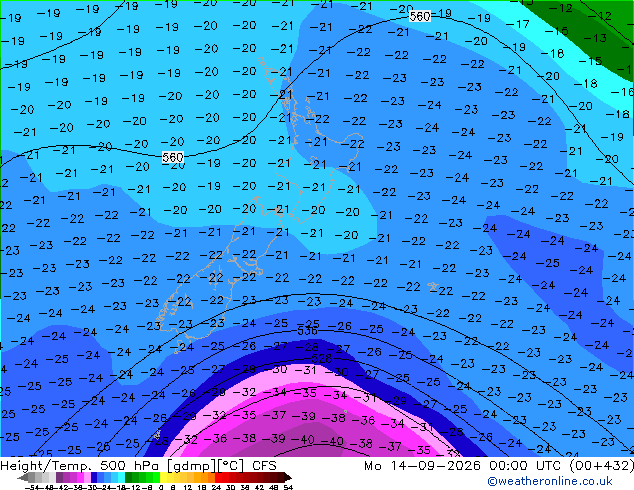Click the dark blue swatch in the legend
The image size is (634, 490).
click(94, 478)
